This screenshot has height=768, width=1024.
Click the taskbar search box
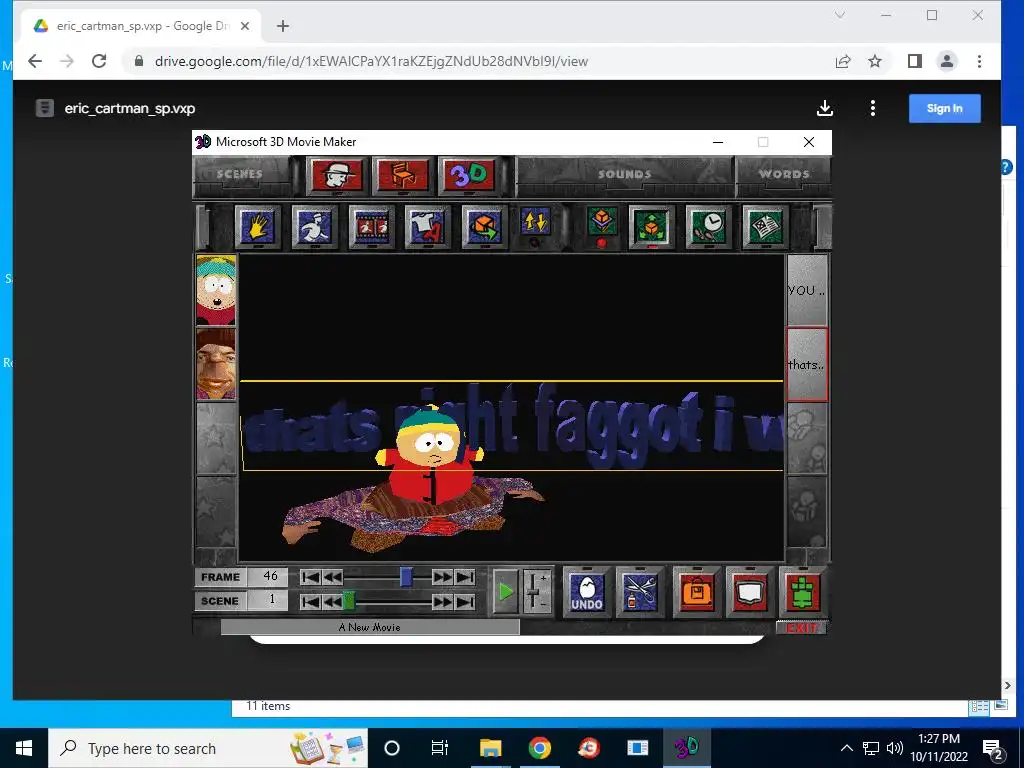208,748
